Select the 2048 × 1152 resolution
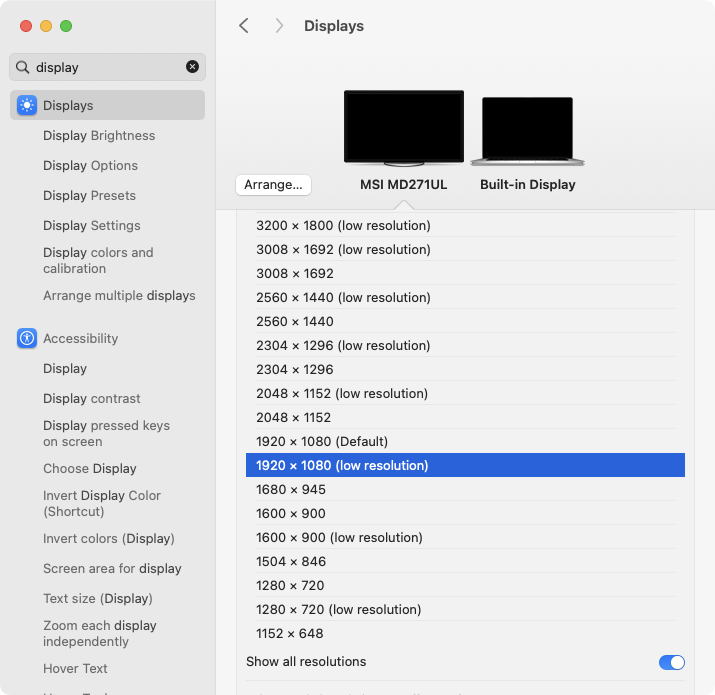Image resolution: width=715 pixels, height=695 pixels. [x=465, y=417]
